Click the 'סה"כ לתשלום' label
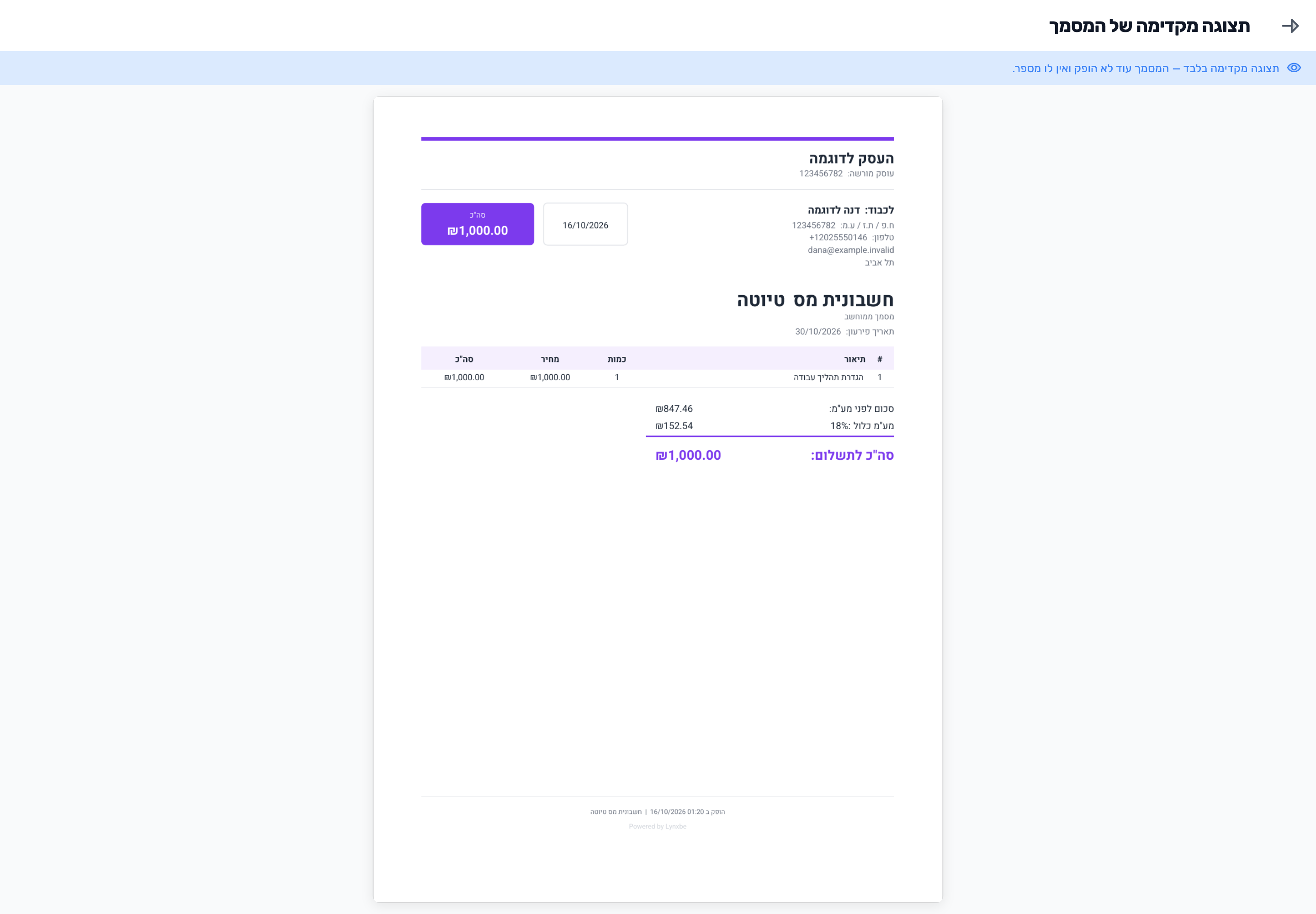Viewport: 1316px width, 914px height. click(852, 455)
